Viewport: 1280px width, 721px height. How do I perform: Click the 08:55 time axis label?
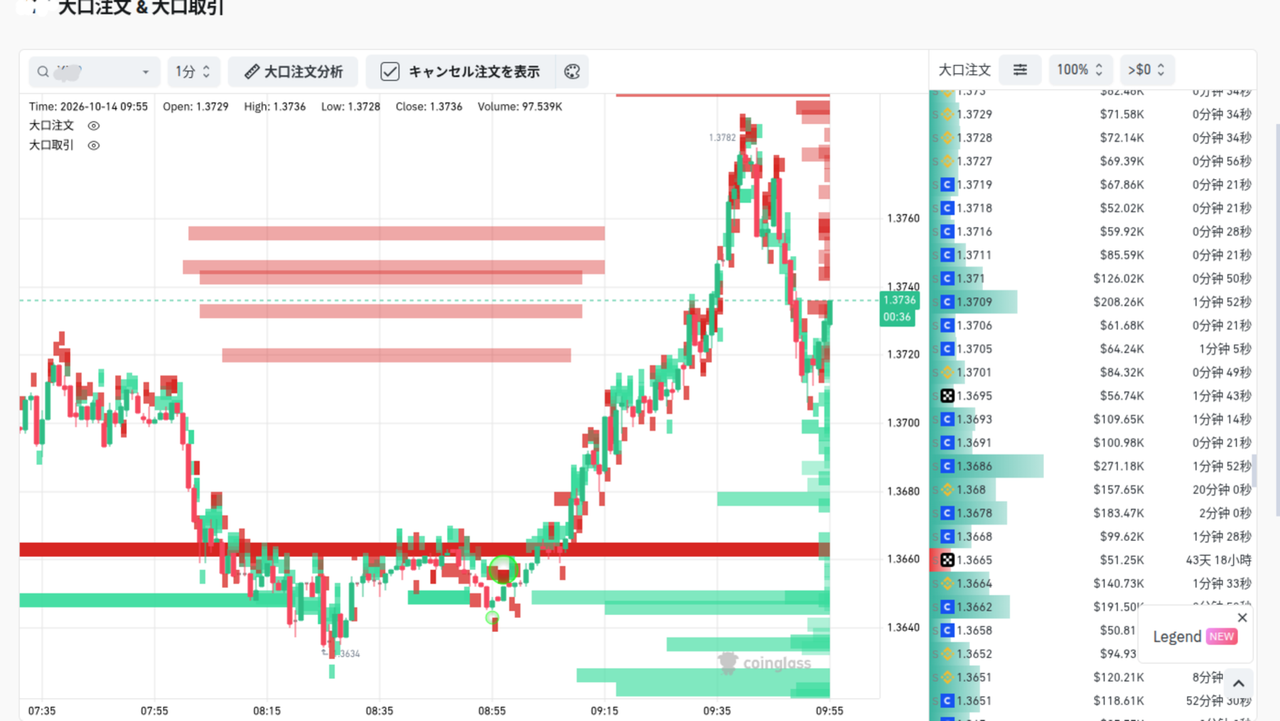(492, 711)
